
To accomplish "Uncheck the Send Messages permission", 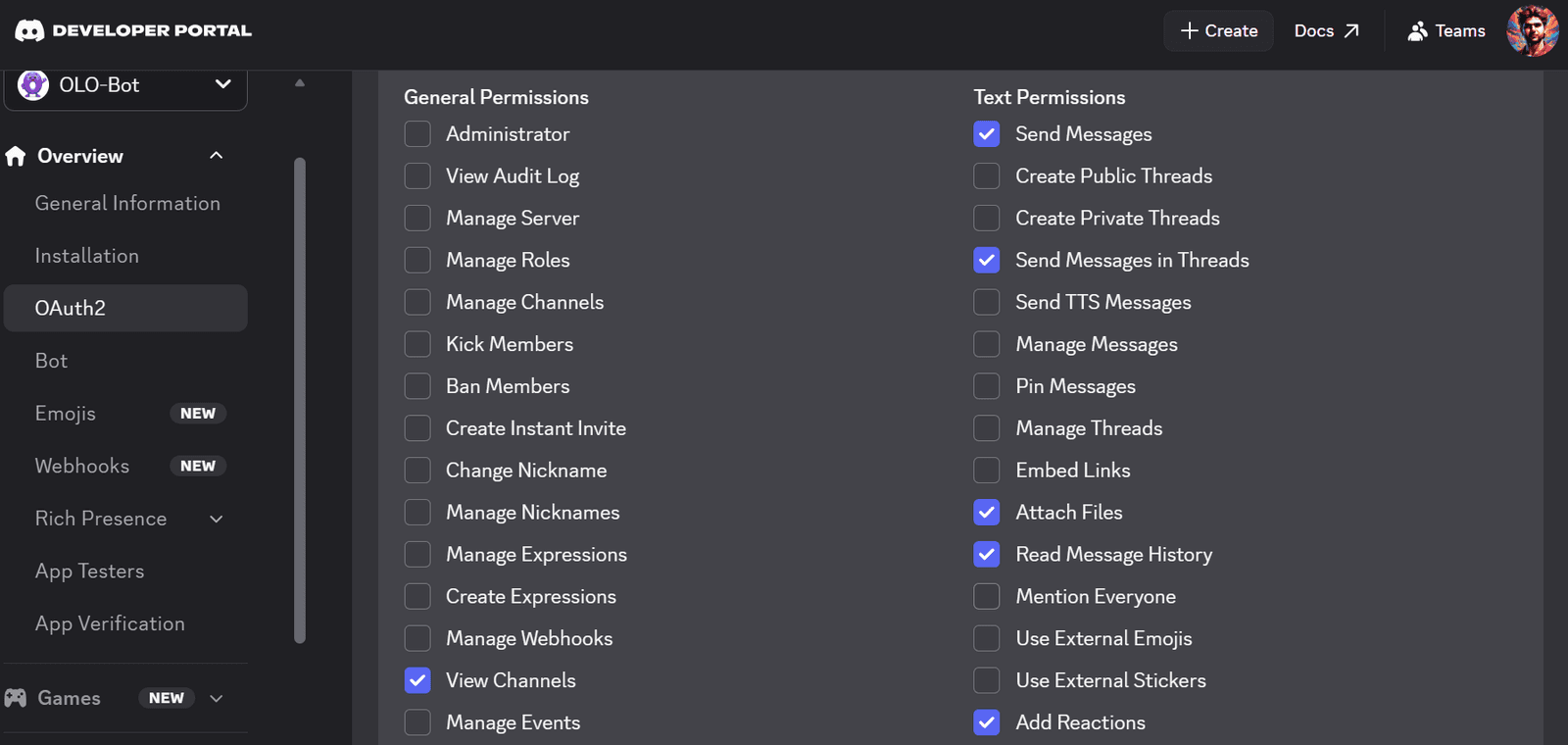I will tap(987, 133).
